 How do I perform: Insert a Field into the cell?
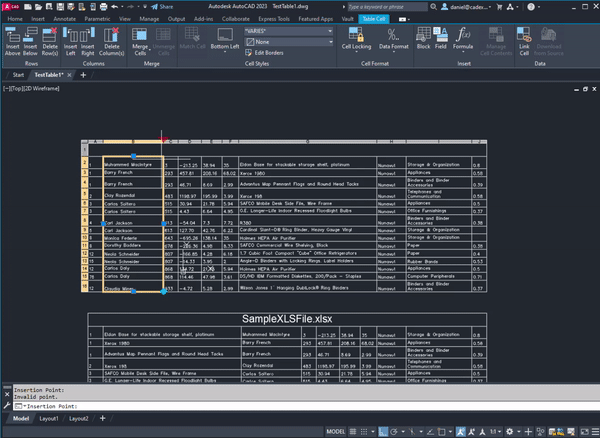(x=439, y=35)
